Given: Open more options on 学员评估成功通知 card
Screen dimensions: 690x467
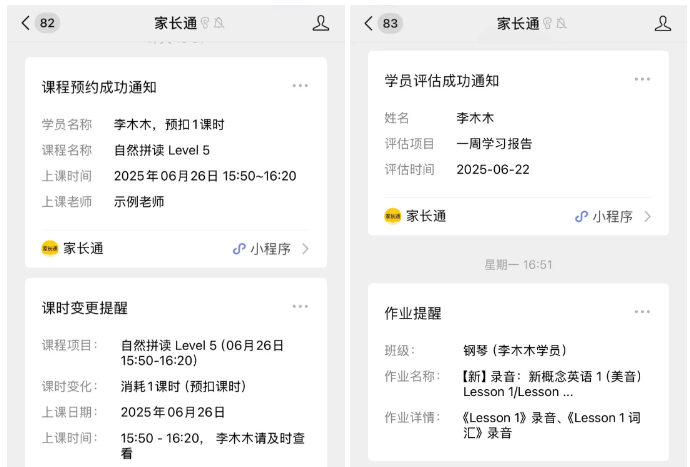Looking at the screenshot, I should click(x=642, y=79).
